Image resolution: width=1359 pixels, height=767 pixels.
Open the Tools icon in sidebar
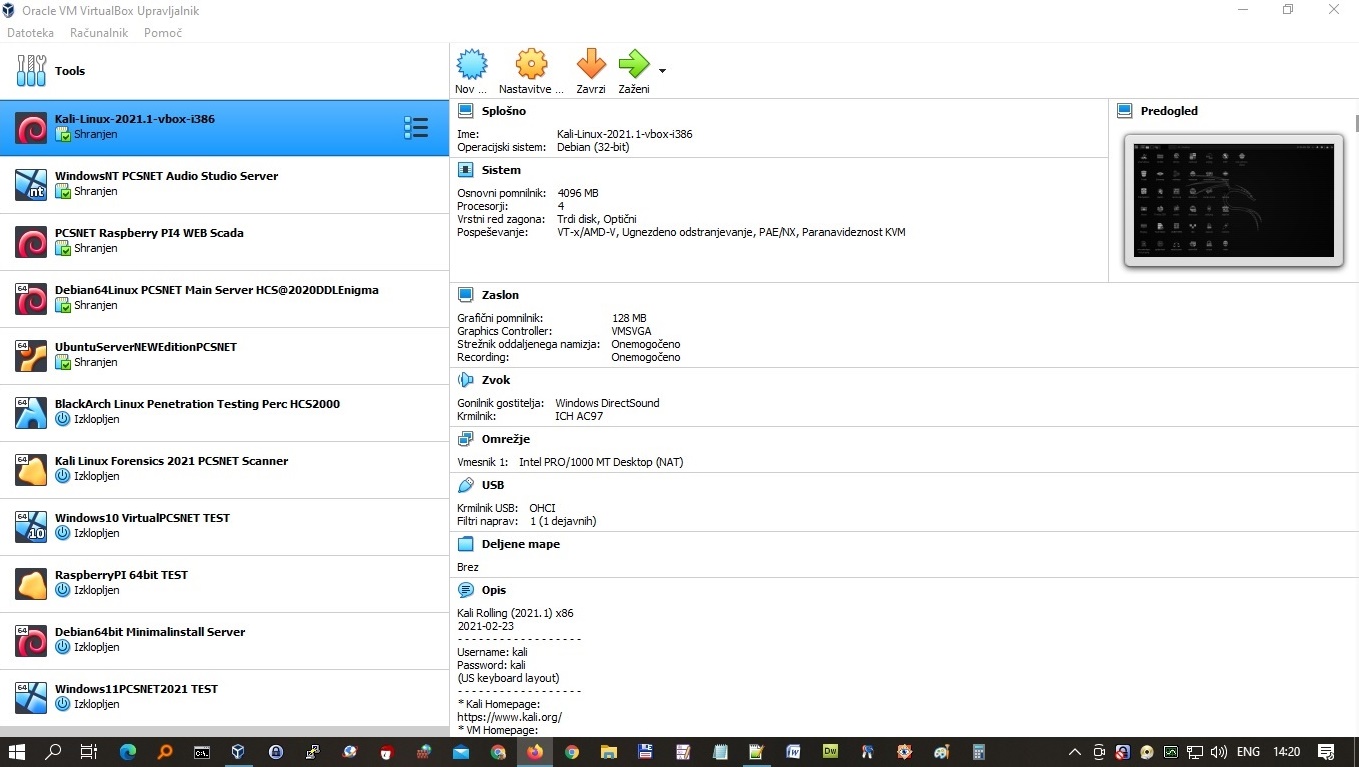click(31, 71)
